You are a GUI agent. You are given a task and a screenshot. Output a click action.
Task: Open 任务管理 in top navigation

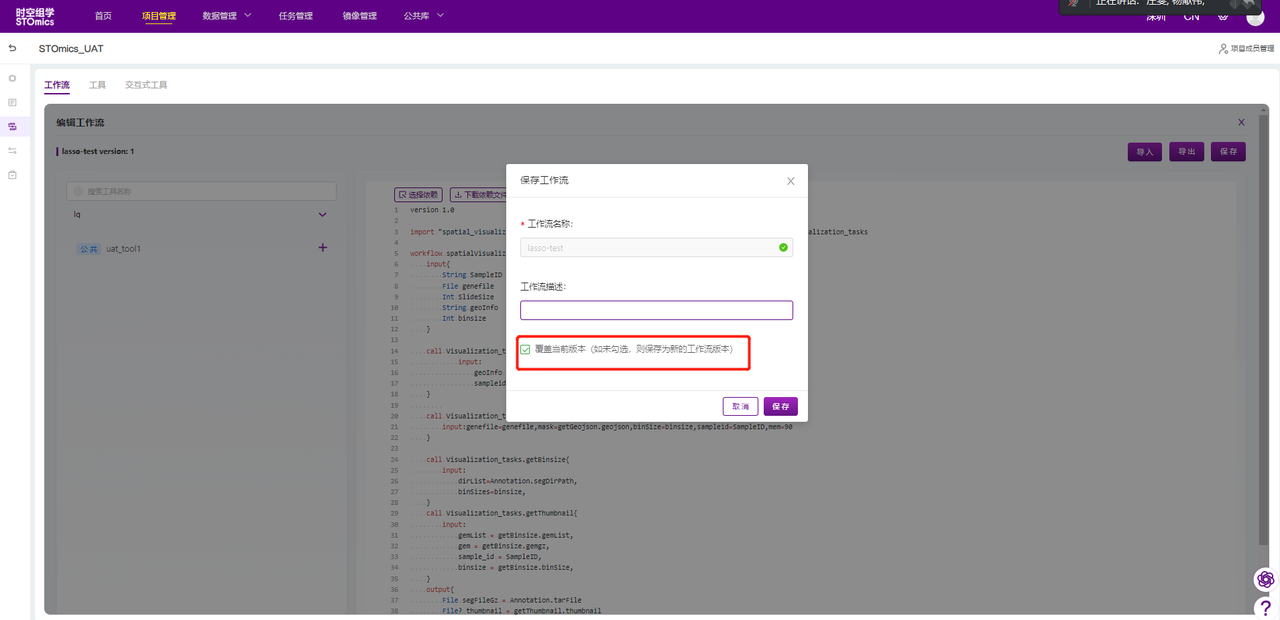(295, 16)
